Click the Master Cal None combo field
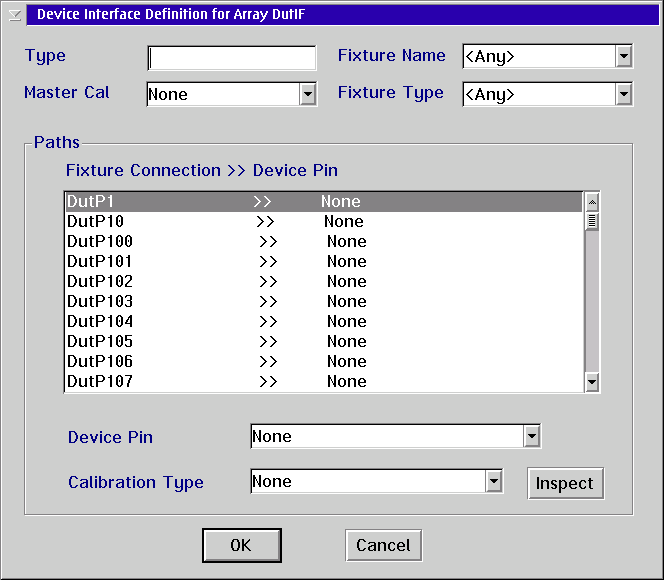Viewport: 664px width, 580px height. click(232, 94)
